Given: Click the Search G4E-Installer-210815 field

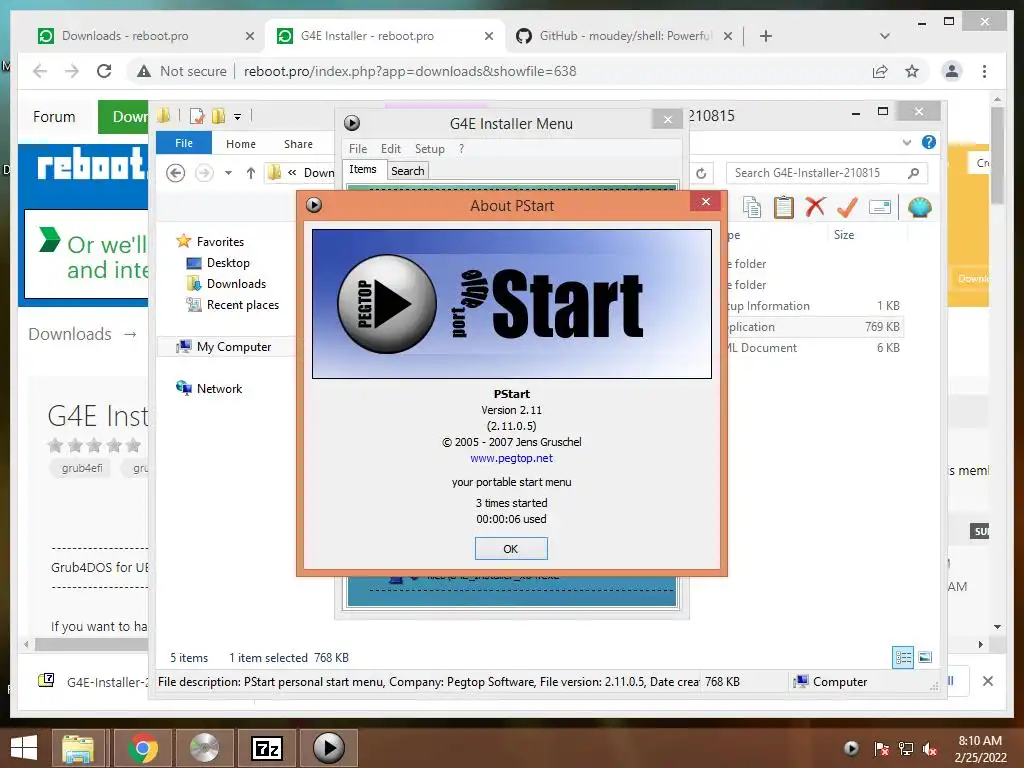Looking at the screenshot, I should tap(826, 173).
